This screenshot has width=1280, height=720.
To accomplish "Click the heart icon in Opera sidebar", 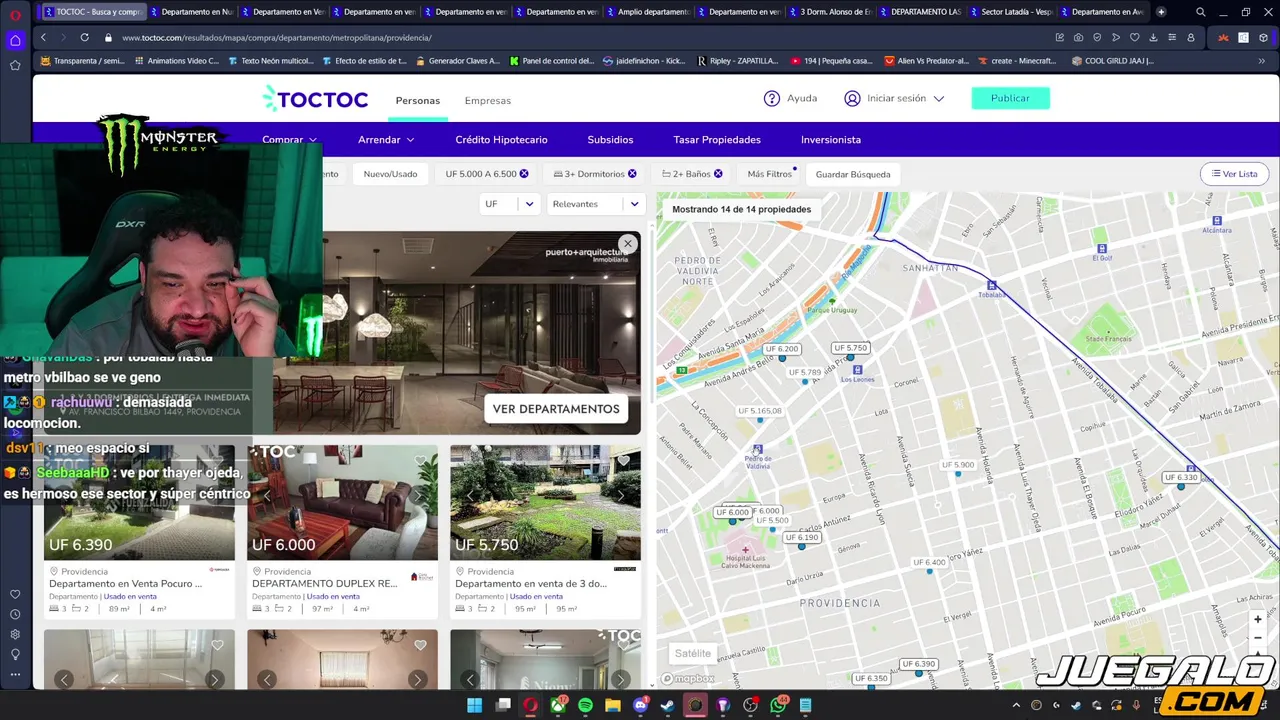I will click(x=15, y=594).
